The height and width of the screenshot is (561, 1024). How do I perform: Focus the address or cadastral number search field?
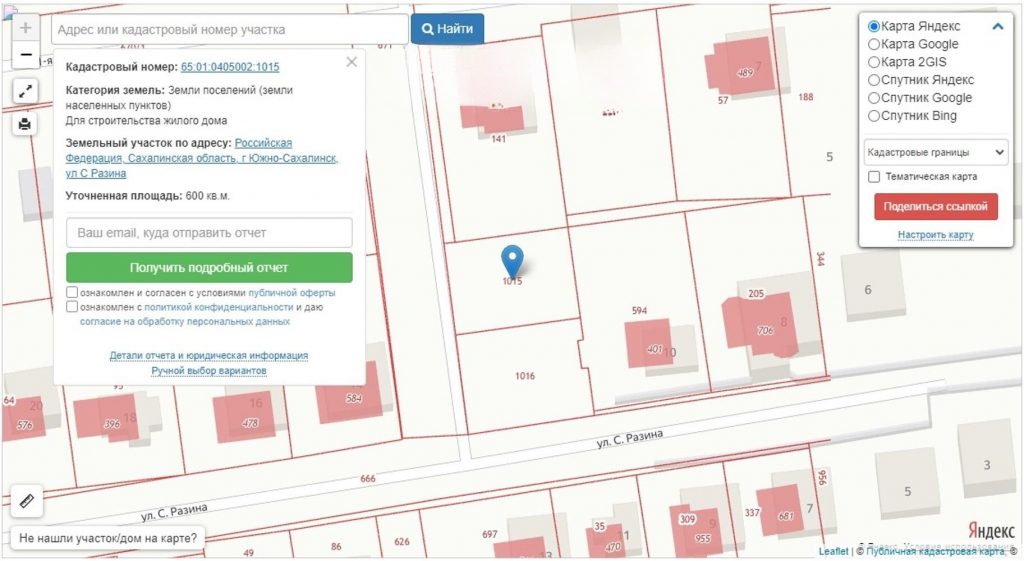tap(229, 29)
